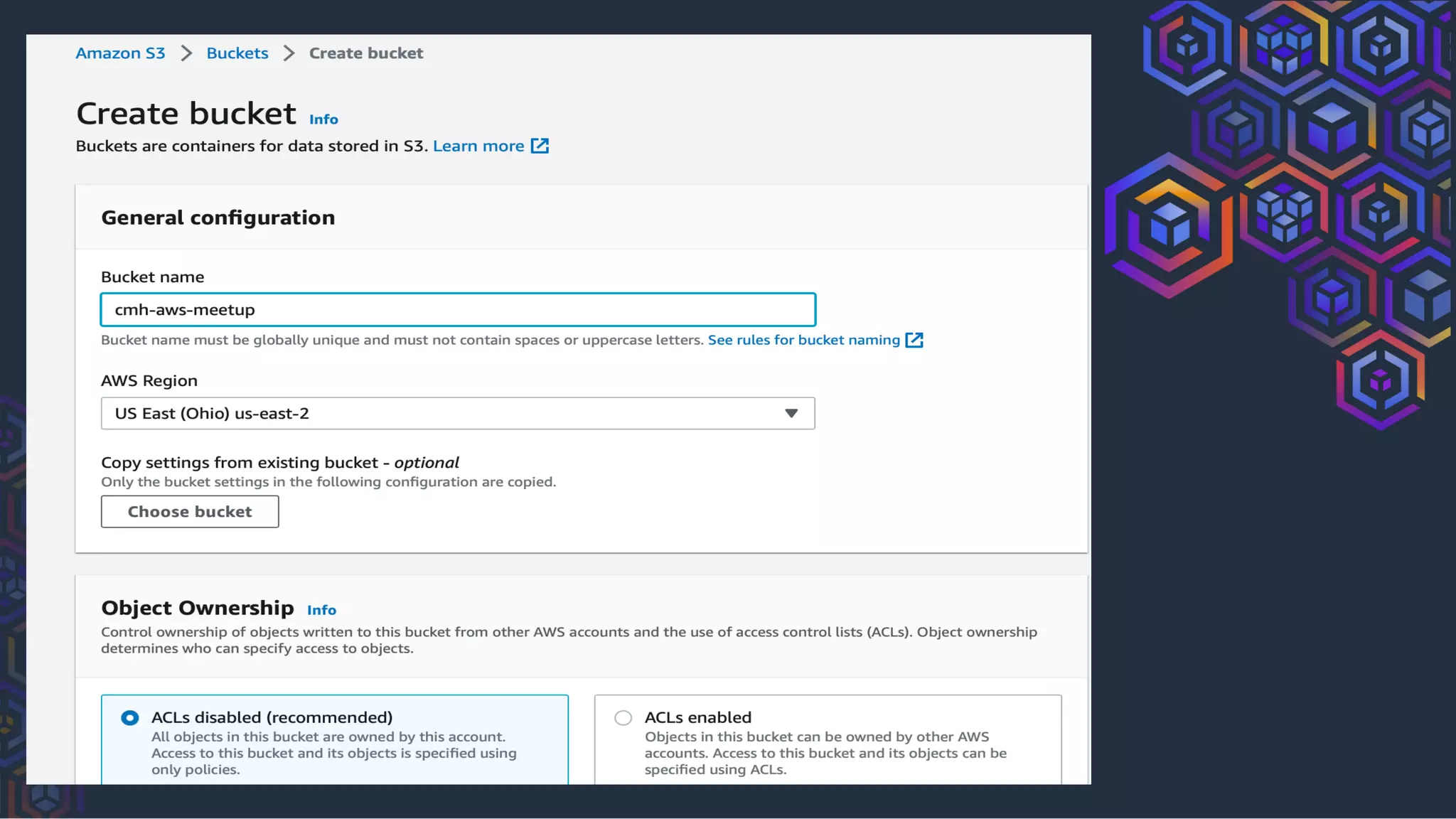Open See rules for bucket naming link
The height and width of the screenshot is (819, 1456).
803,340
